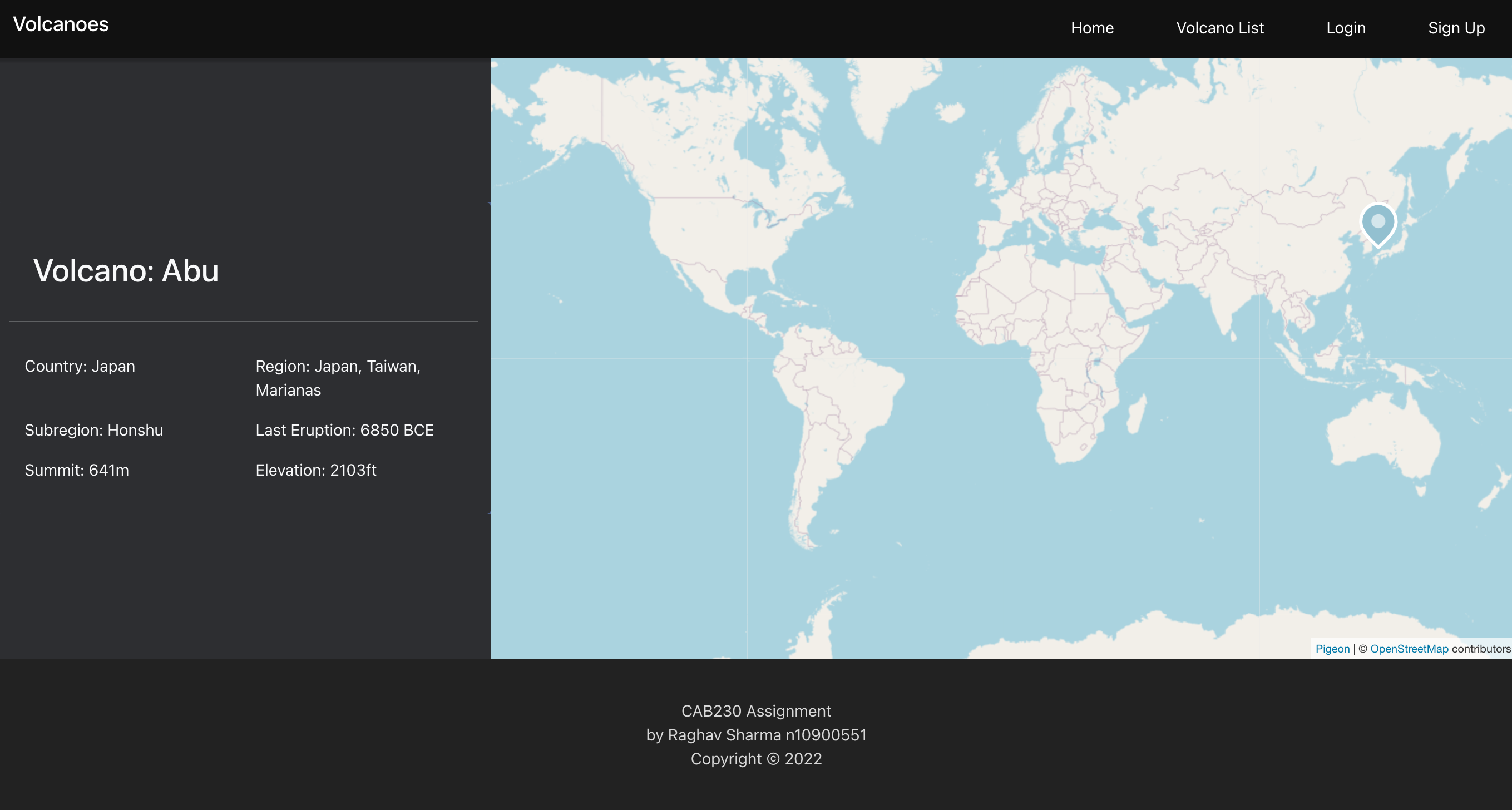
Task: Click 'Region: Japan, Taiwan, Marianas' text
Action: [338, 378]
